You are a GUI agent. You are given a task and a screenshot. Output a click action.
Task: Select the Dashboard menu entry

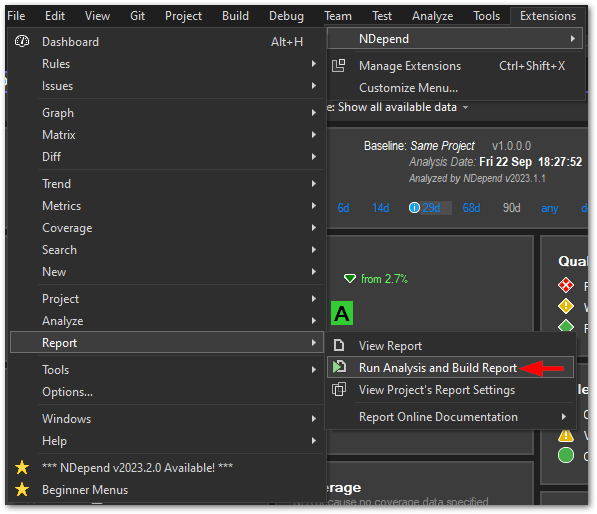167,42
